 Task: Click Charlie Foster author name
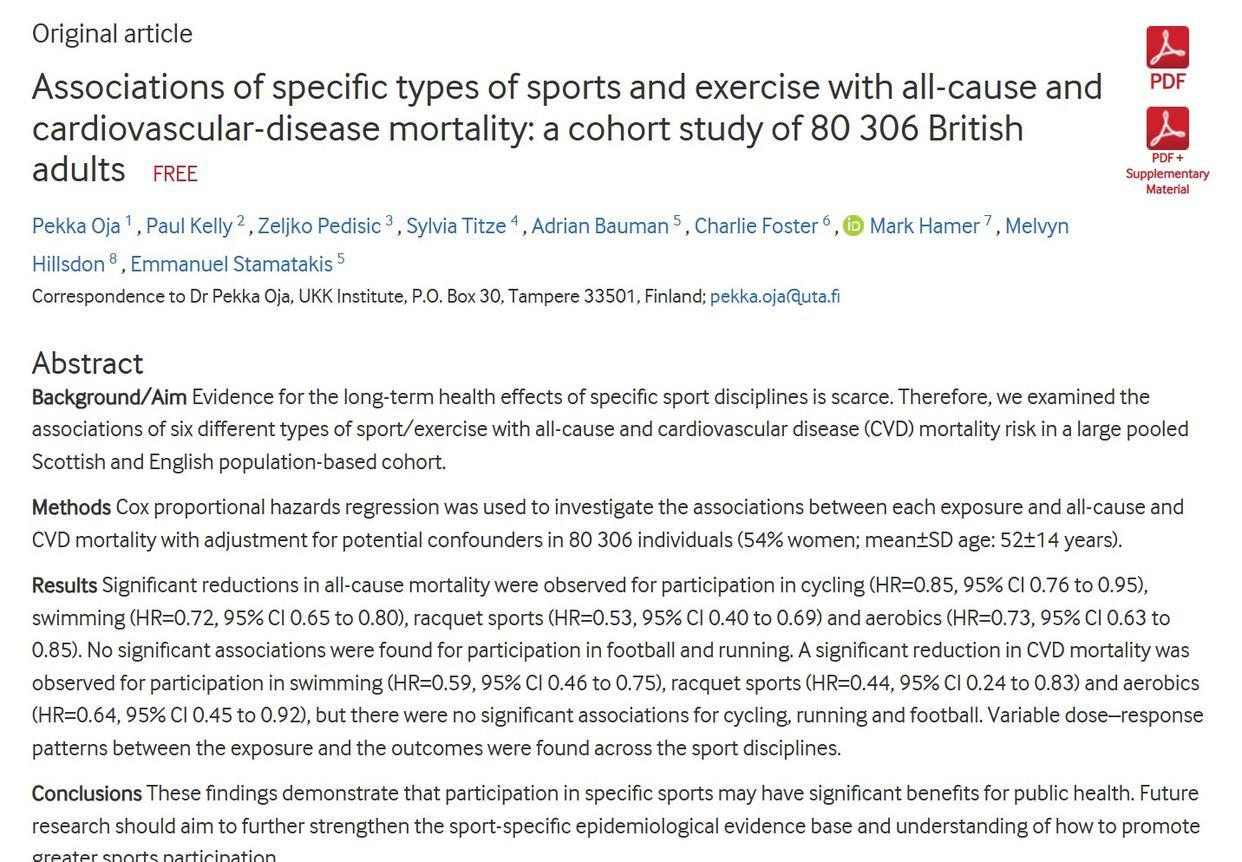pyautogui.click(x=756, y=227)
